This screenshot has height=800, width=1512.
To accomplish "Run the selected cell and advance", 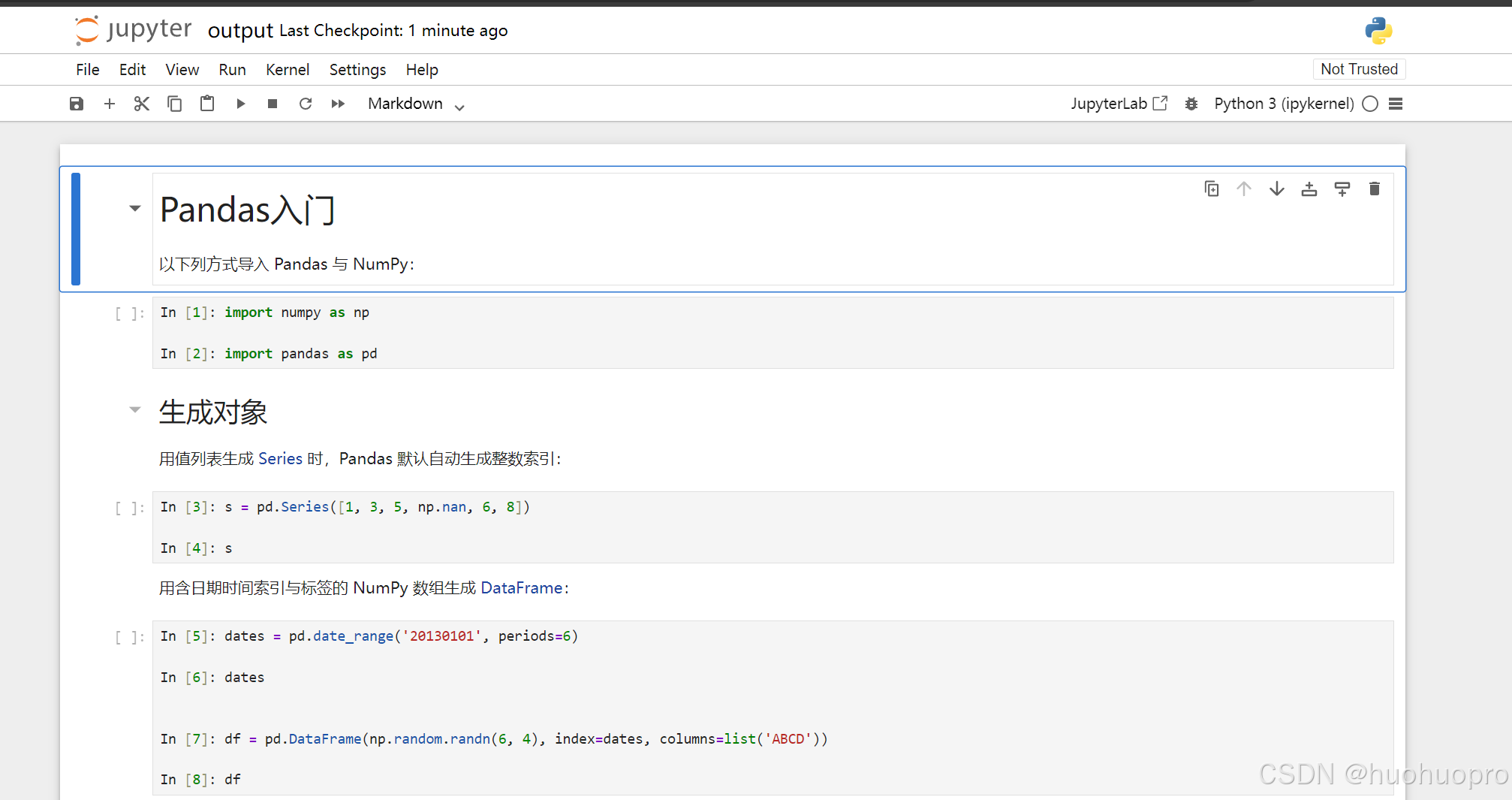I will (x=240, y=104).
